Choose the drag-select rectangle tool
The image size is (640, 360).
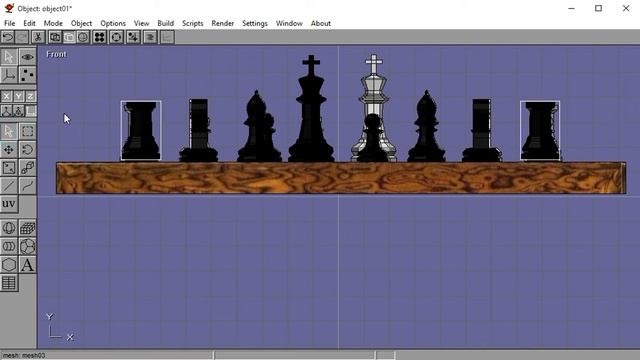point(27,131)
